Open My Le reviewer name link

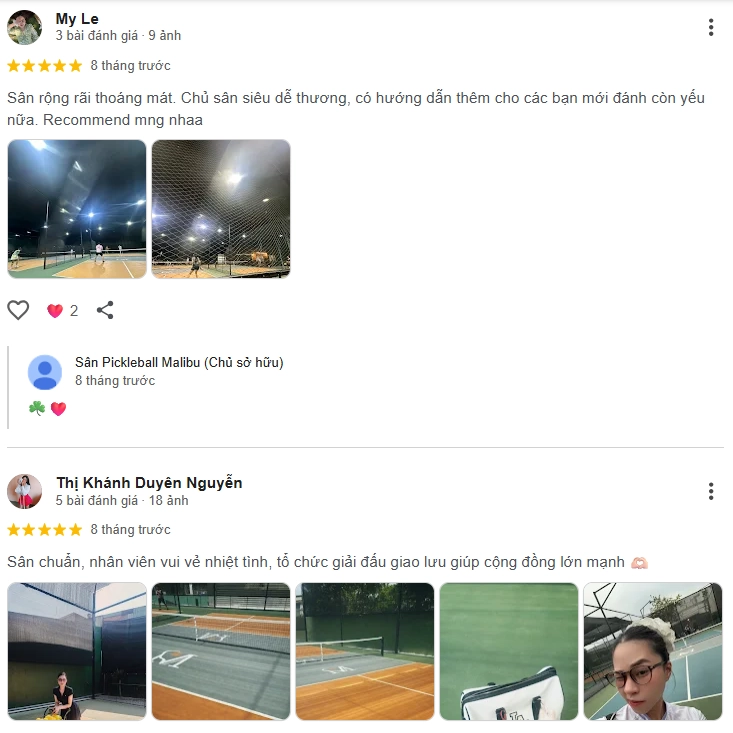click(77, 19)
